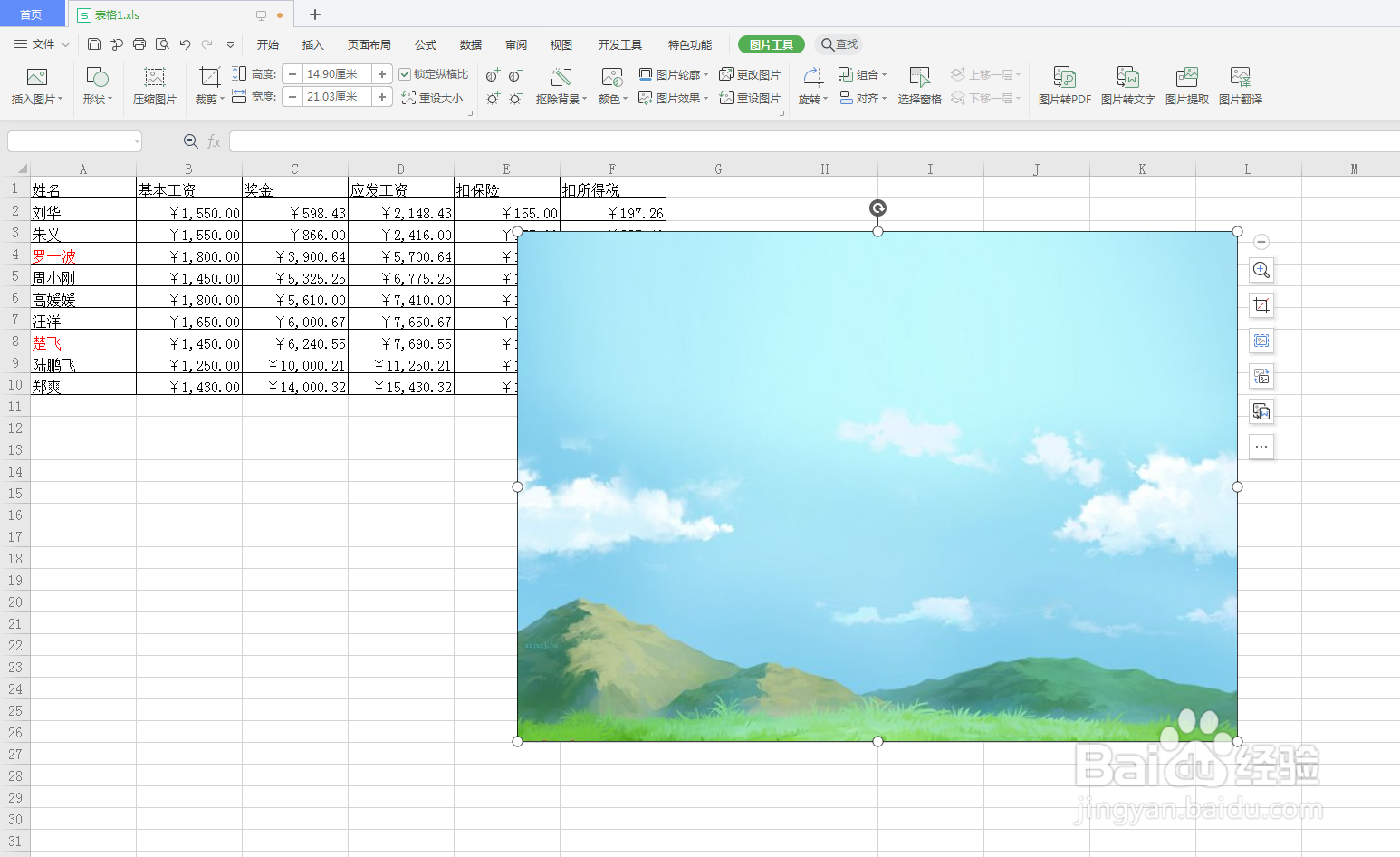This screenshot has width=1400, height=857.
Task: Click 更改图片 change picture
Action: tap(750, 74)
